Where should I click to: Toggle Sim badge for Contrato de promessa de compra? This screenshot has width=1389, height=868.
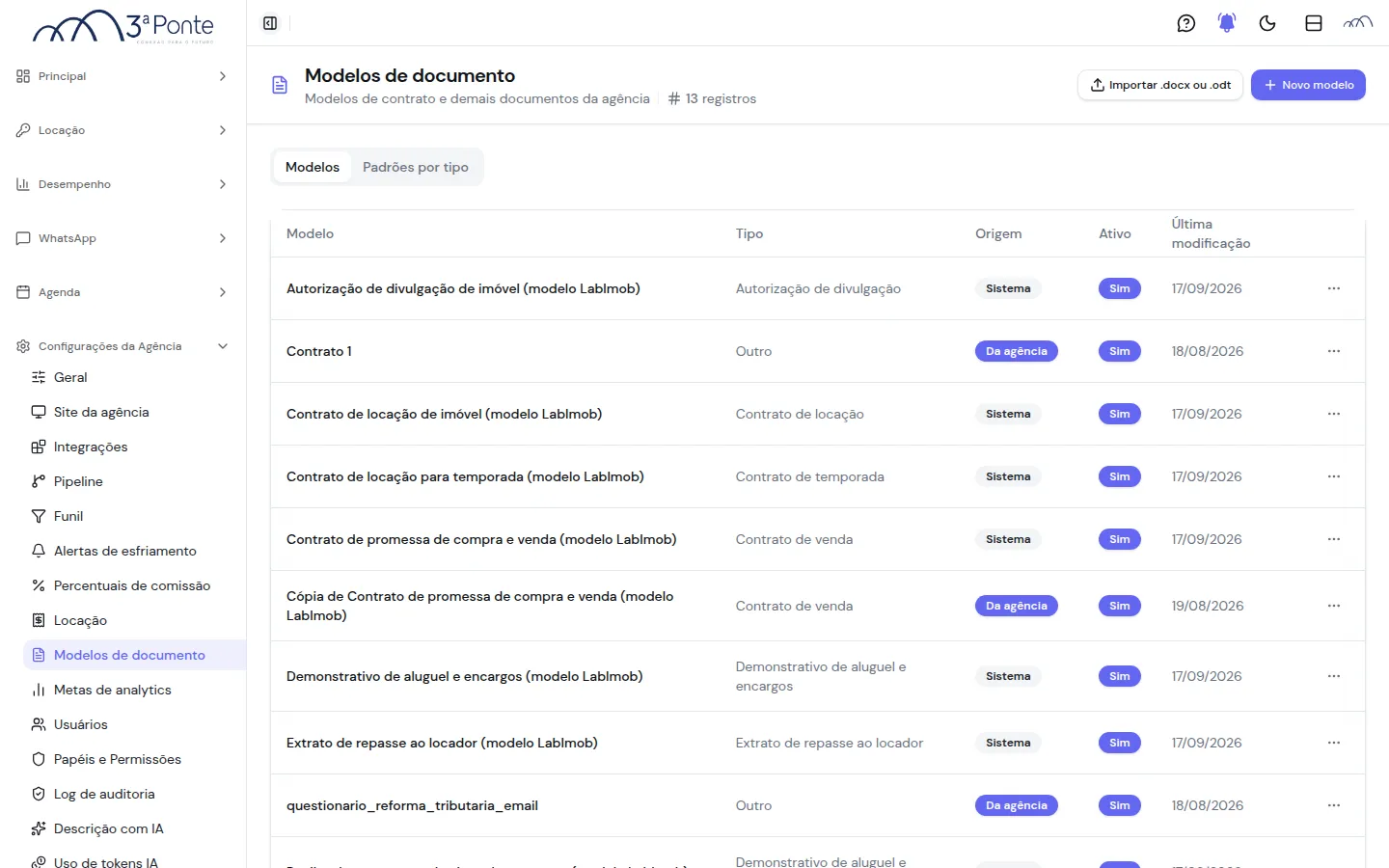(1119, 539)
